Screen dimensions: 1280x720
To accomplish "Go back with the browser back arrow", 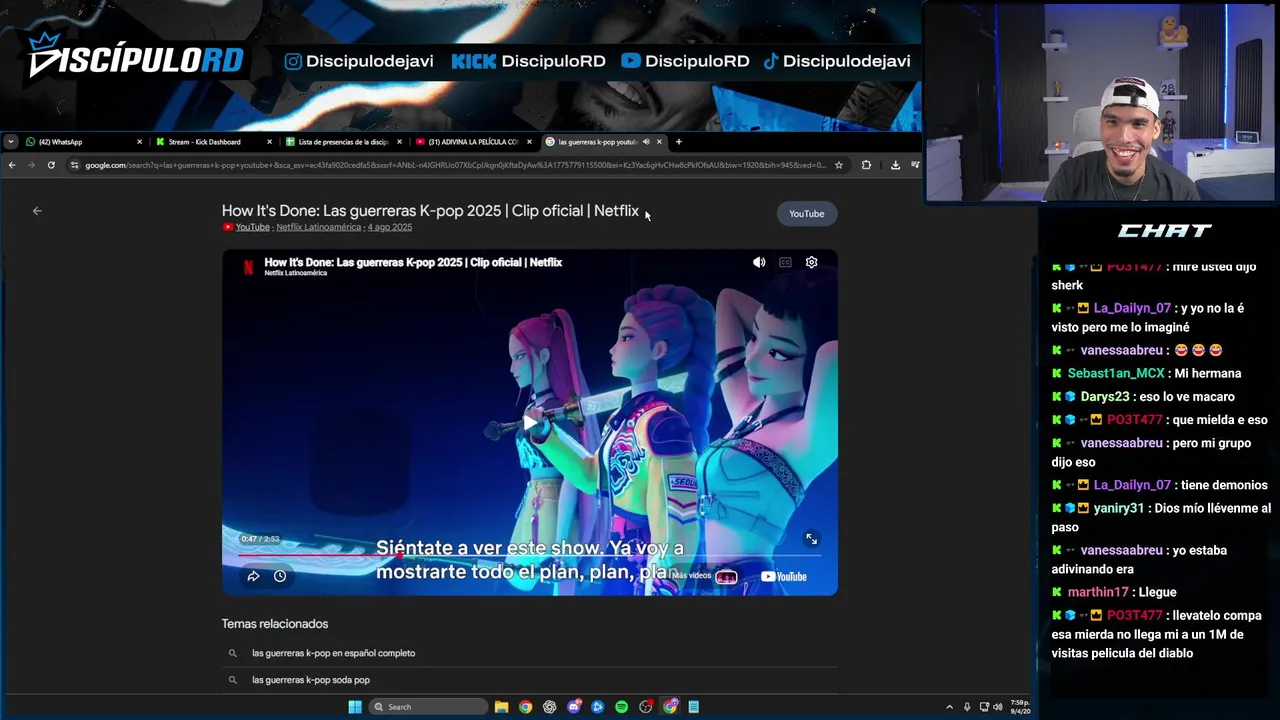I will pos(12,165).
